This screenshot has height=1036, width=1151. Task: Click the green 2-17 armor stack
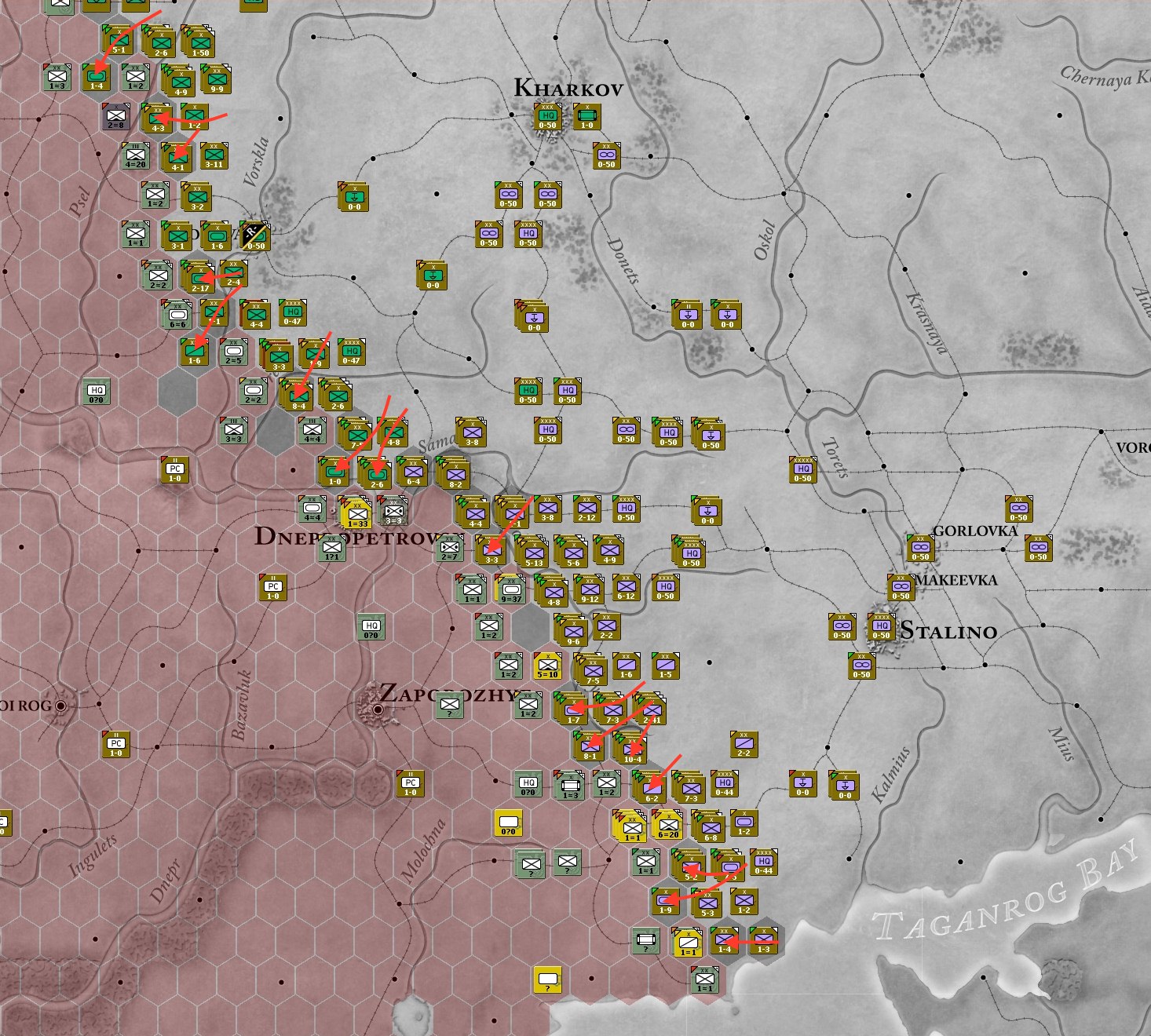pyautogui.click(x=199, y=275)
